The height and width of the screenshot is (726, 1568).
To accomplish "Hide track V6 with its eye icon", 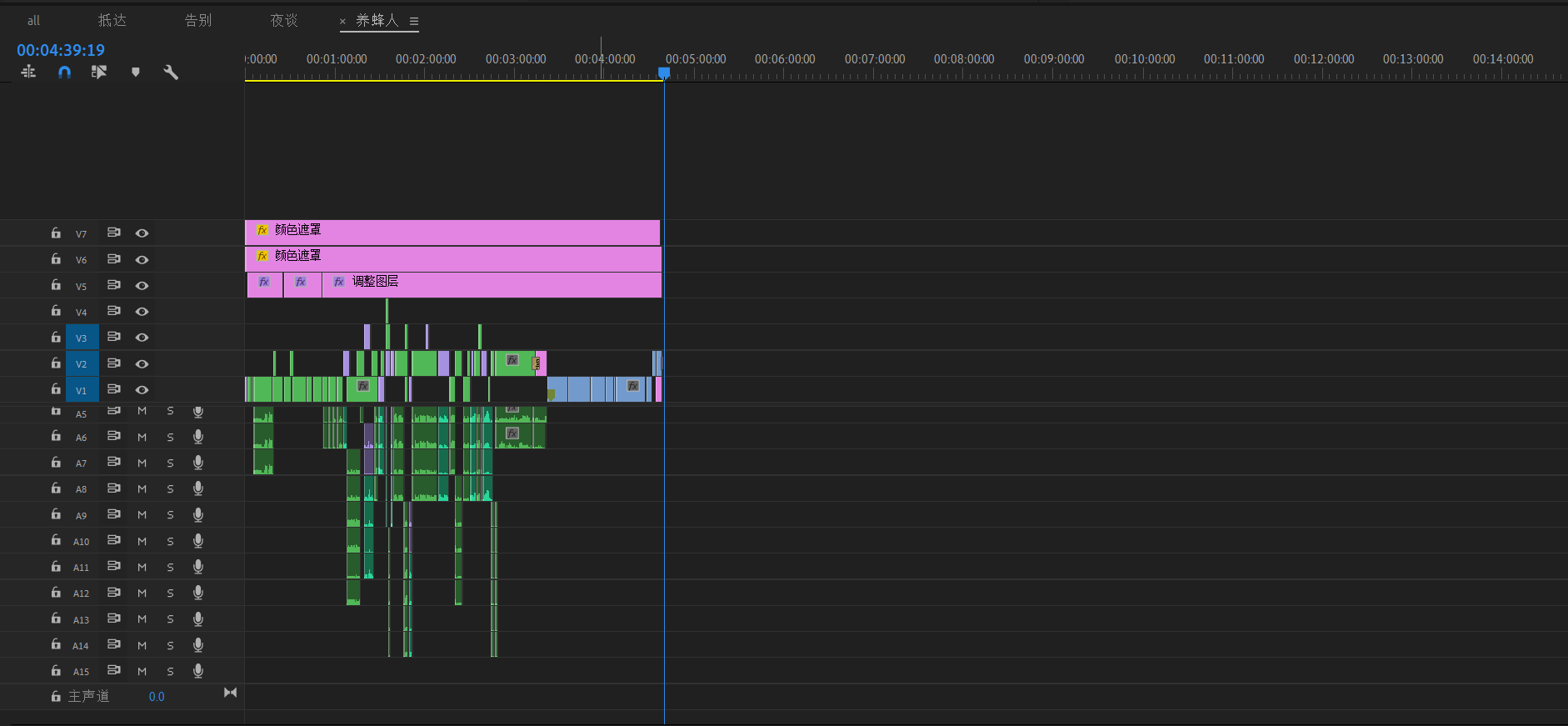I will point(142,260).
